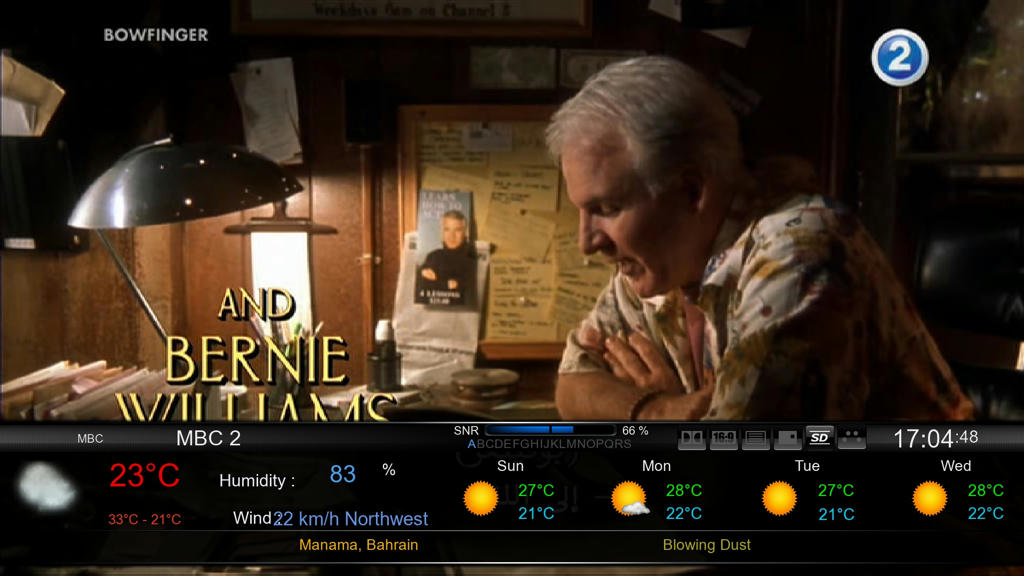Click Monday's low temperature 22°C

[x=684, y=514]
